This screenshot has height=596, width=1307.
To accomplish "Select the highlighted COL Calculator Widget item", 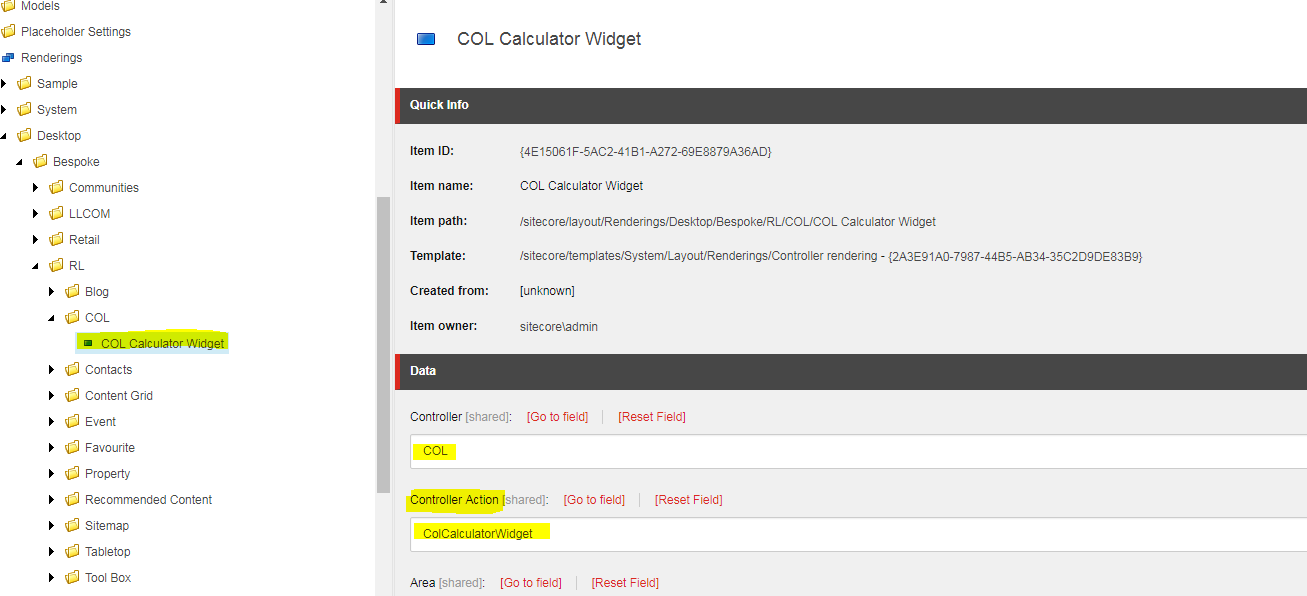I will tap(160, 343).
